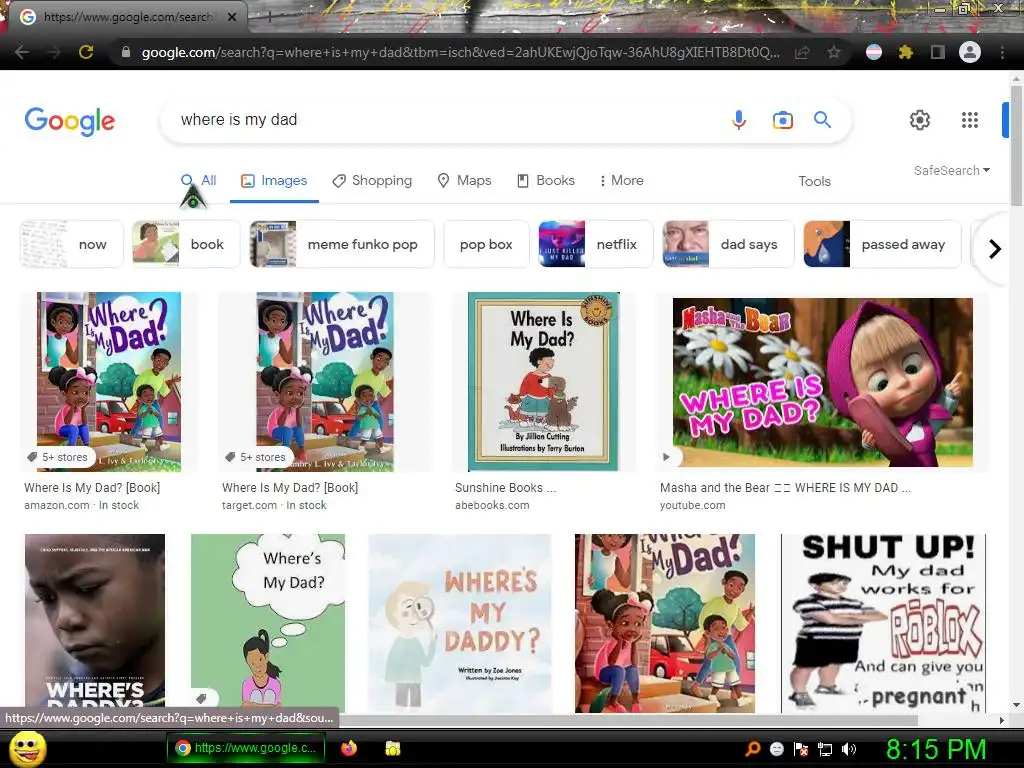Open Google quick settings gear
This screenshot has width=1024, height=768.
coord(920,120)
